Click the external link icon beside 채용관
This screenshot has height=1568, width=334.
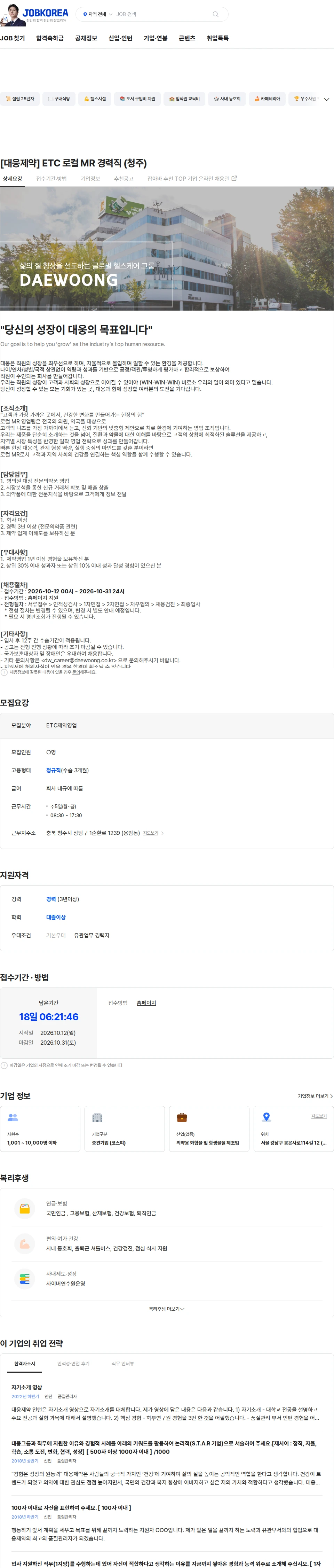(234, 178)
